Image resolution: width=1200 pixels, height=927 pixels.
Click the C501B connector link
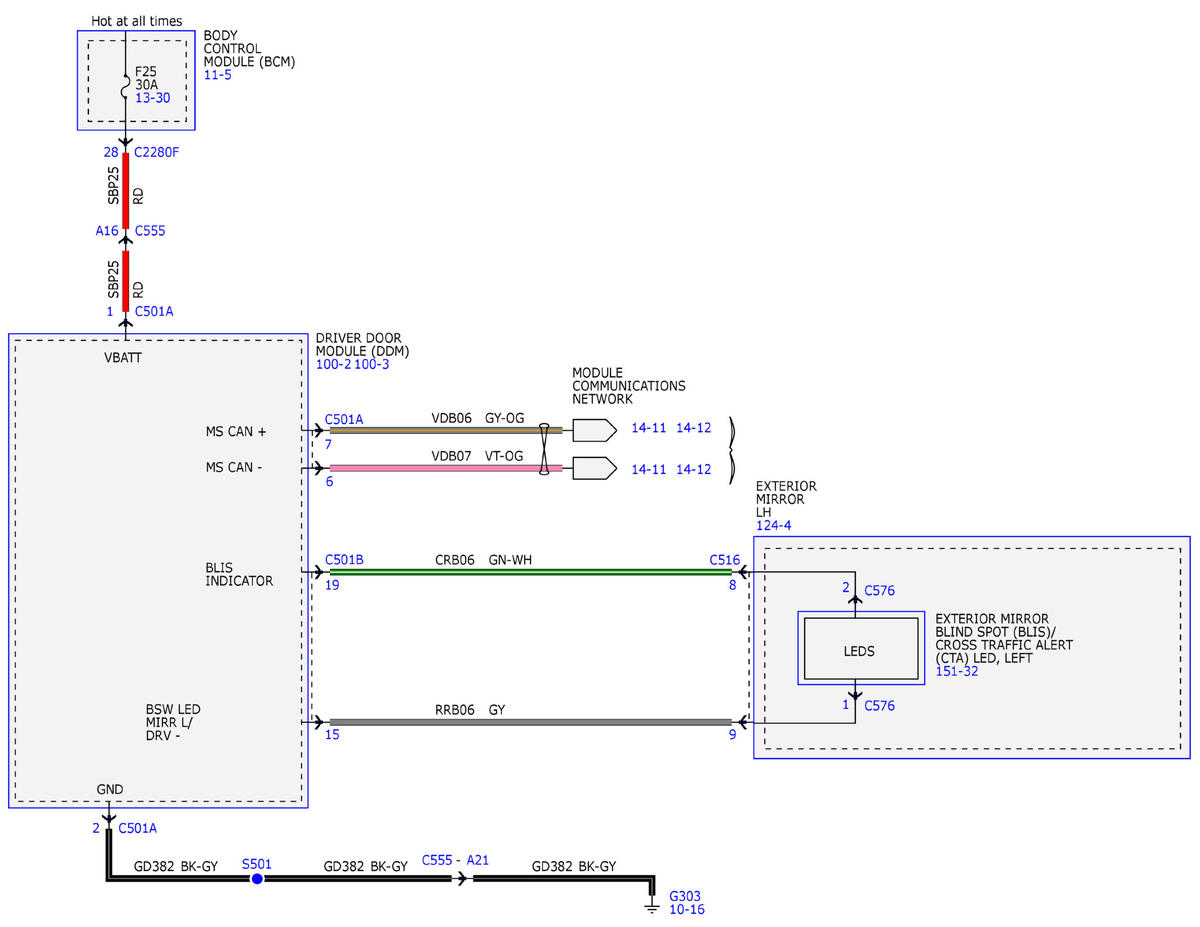click(344, 560)
